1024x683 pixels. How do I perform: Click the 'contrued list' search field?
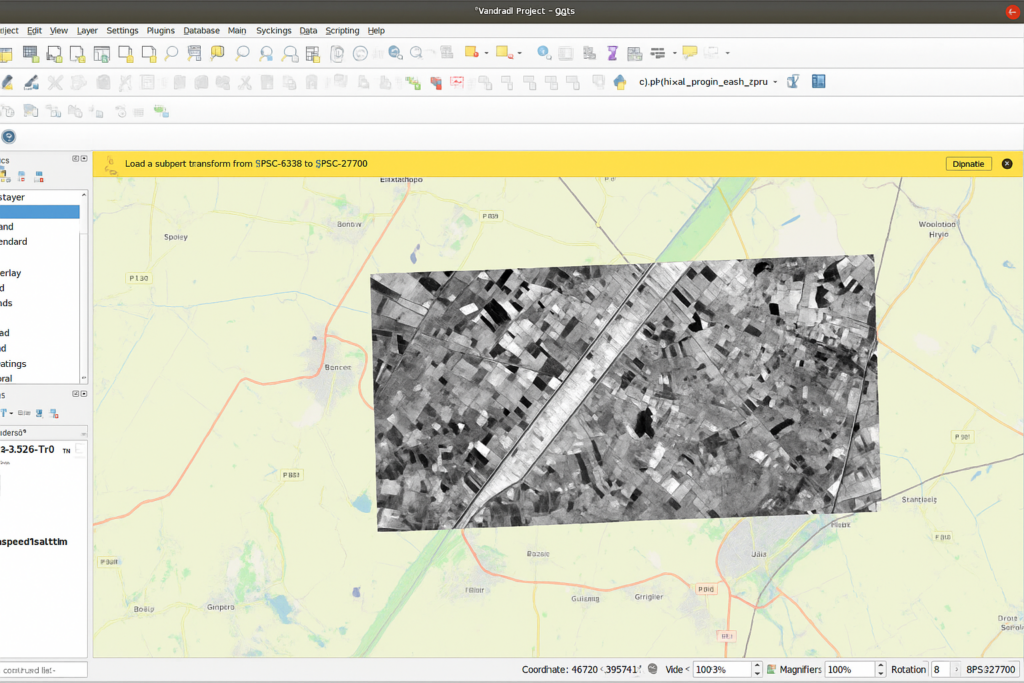43,670
